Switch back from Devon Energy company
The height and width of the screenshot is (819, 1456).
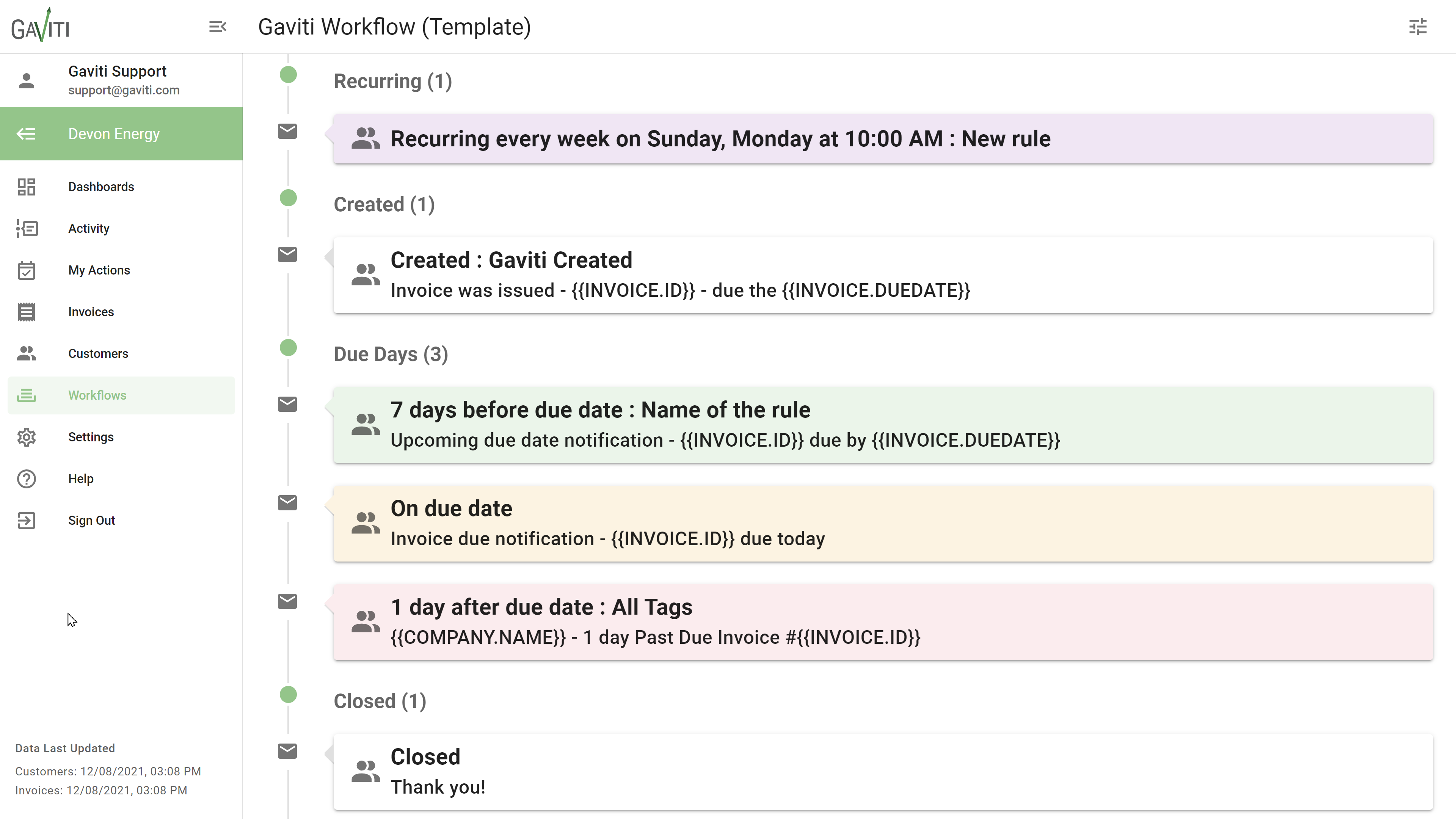[x=27, y=134]
